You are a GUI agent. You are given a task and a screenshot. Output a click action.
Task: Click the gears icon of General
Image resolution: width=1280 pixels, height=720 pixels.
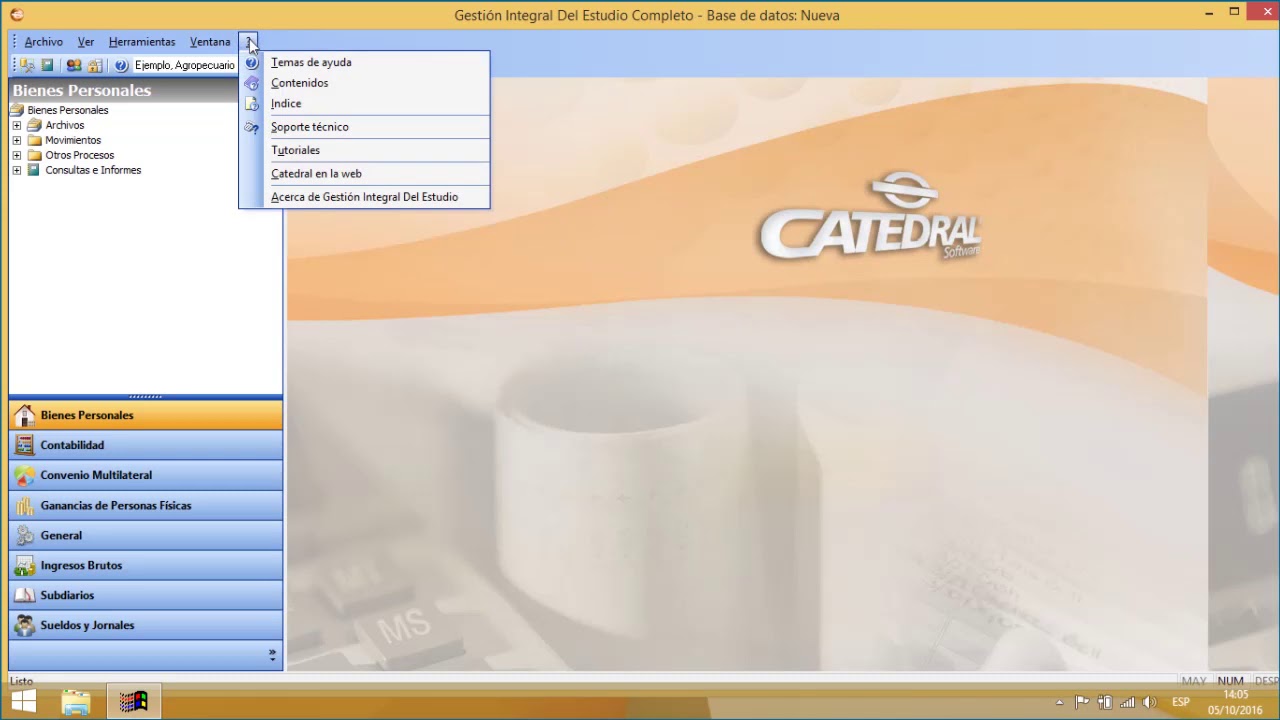click(x=25, y=535)
